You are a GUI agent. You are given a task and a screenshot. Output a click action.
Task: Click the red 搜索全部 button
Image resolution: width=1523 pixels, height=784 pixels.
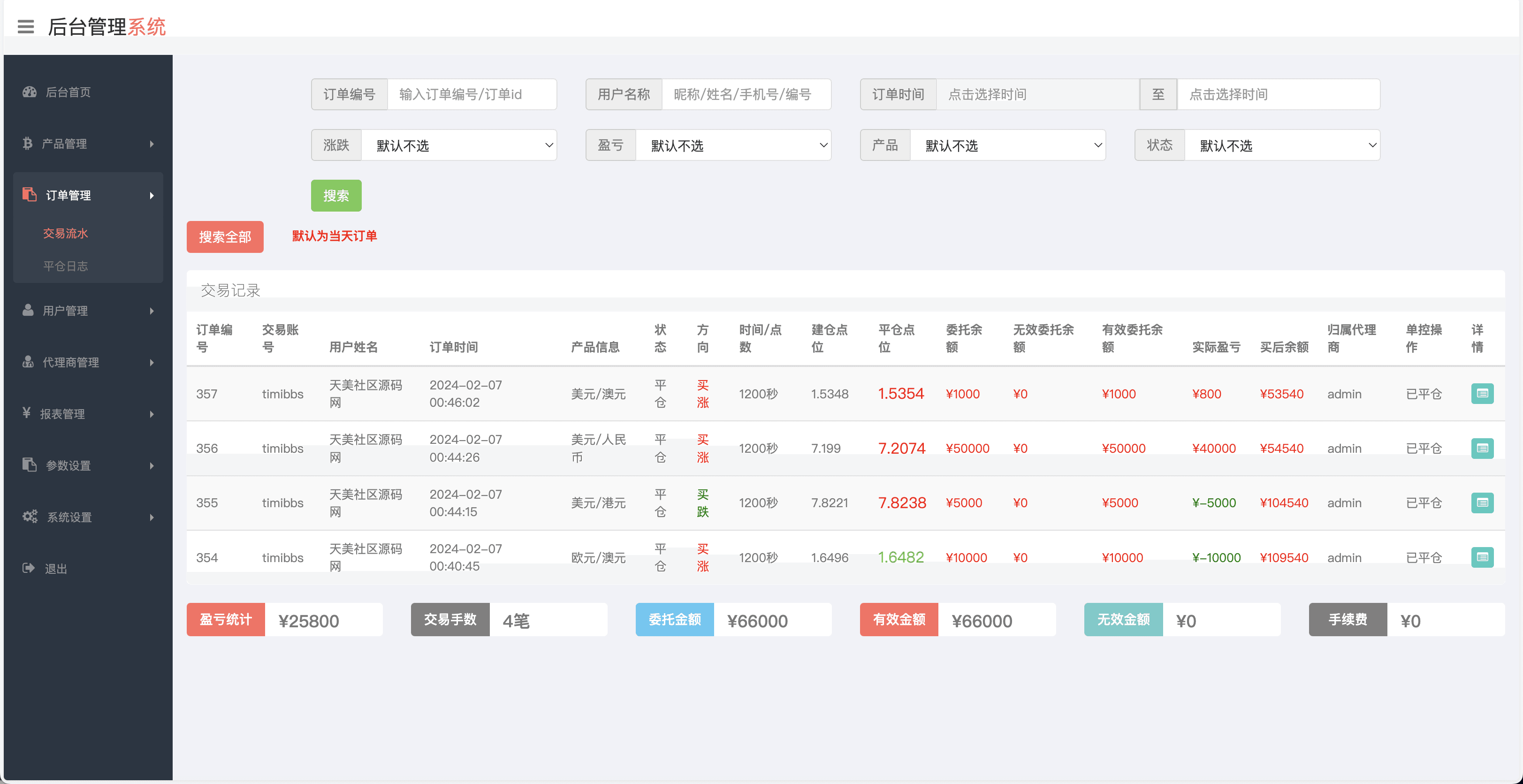[x=225, y=237]
